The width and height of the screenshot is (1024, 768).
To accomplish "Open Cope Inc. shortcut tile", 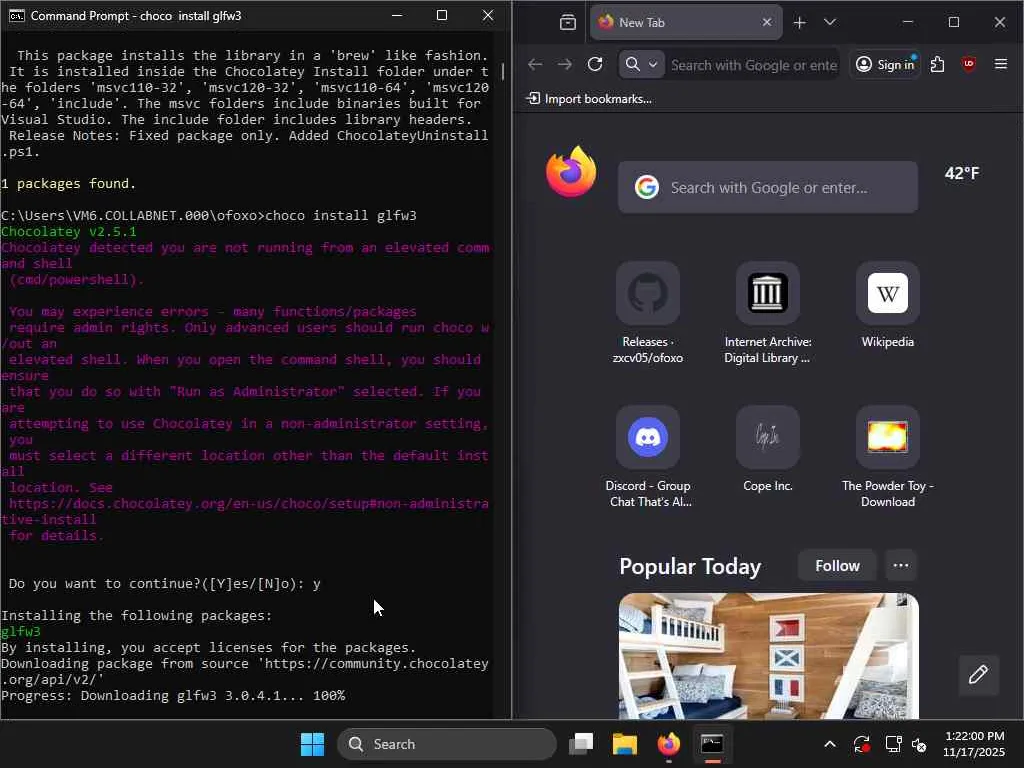I will [x=767, y=449].
